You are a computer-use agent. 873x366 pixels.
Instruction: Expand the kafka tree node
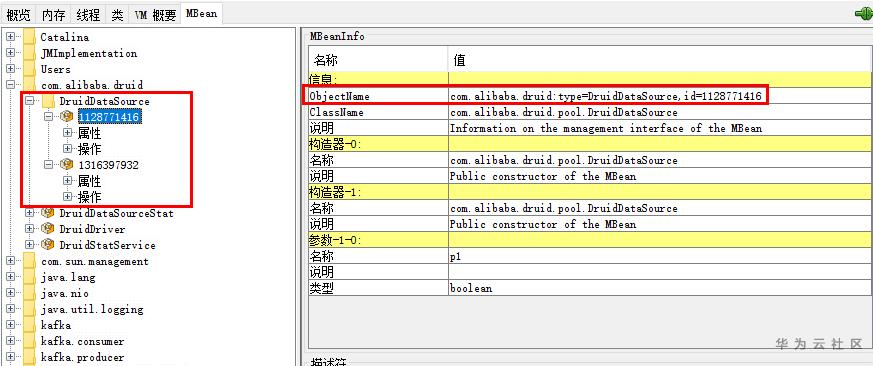[11, 325]
